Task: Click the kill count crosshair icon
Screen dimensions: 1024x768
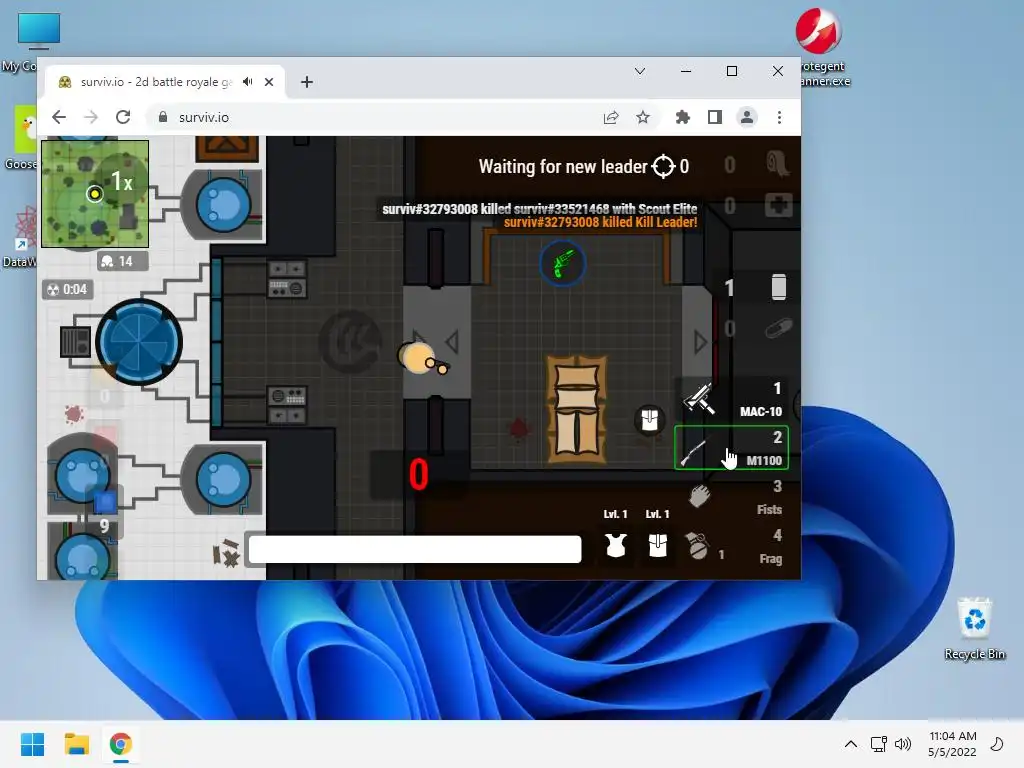Action: [663, 167]
